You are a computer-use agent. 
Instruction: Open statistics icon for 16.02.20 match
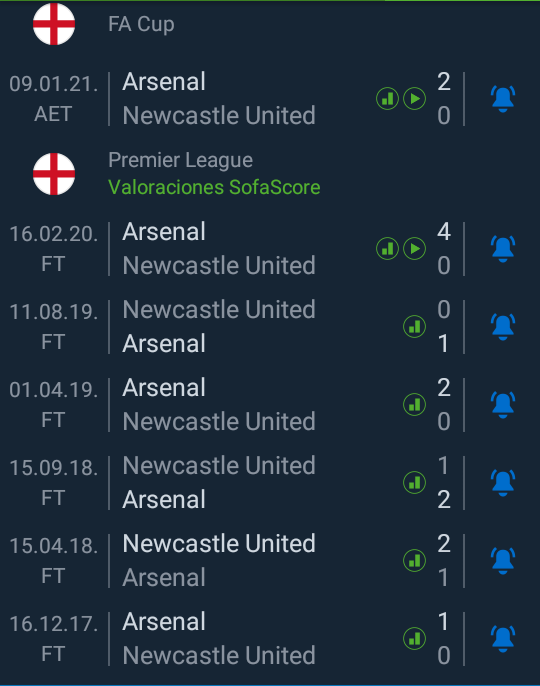(x=387, y=248)
